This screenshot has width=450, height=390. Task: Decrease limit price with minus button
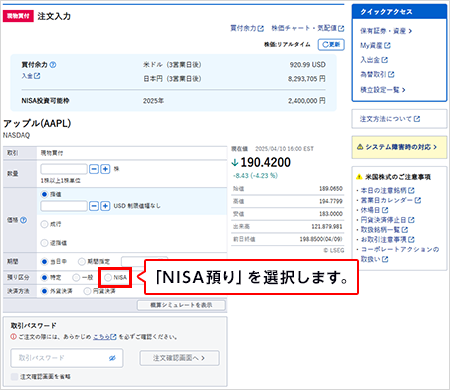(94, 206)
